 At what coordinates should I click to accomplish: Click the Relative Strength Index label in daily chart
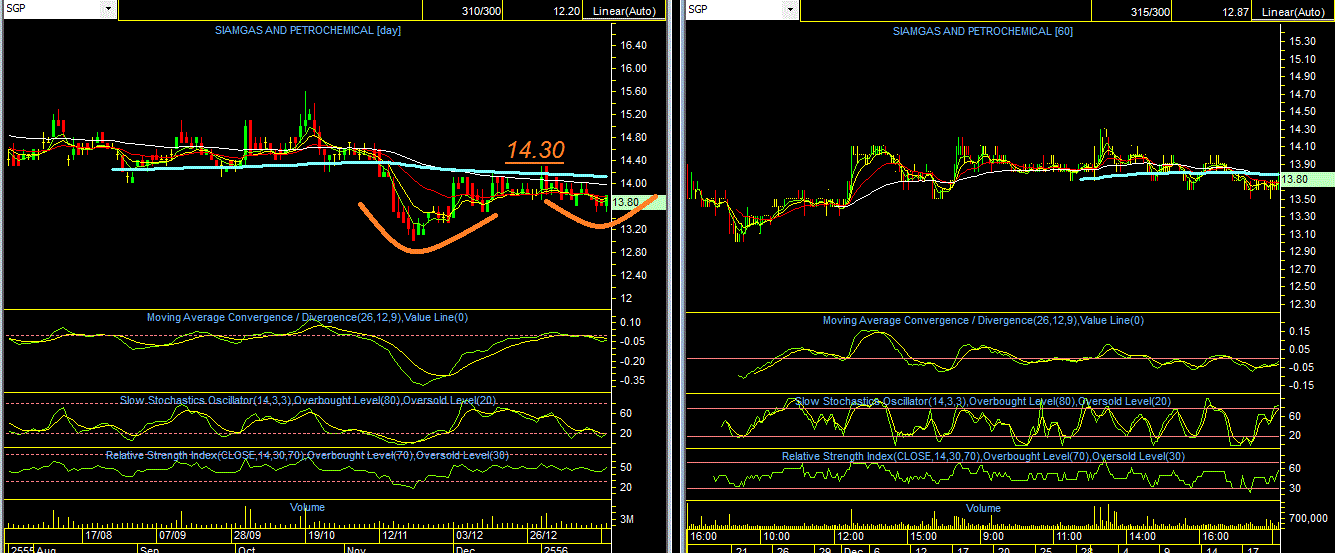pyautogui.click(x=308, y=456)
